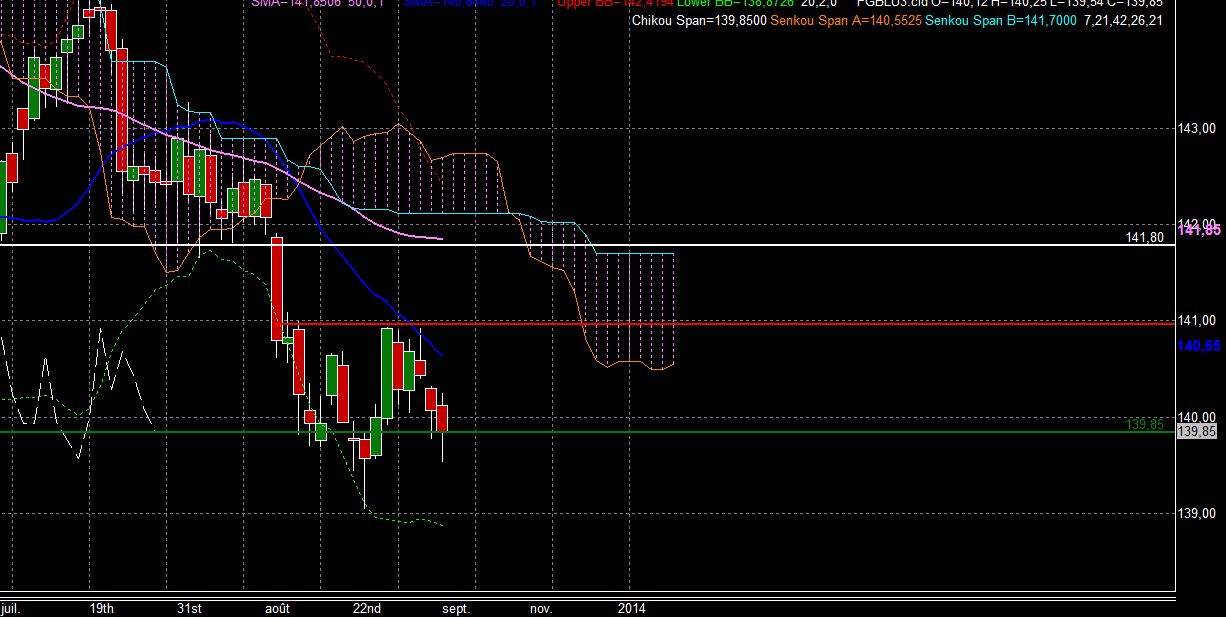Click the août date axis label
Viewport: 1226px width, 617px height.
[x=278, y=607]
